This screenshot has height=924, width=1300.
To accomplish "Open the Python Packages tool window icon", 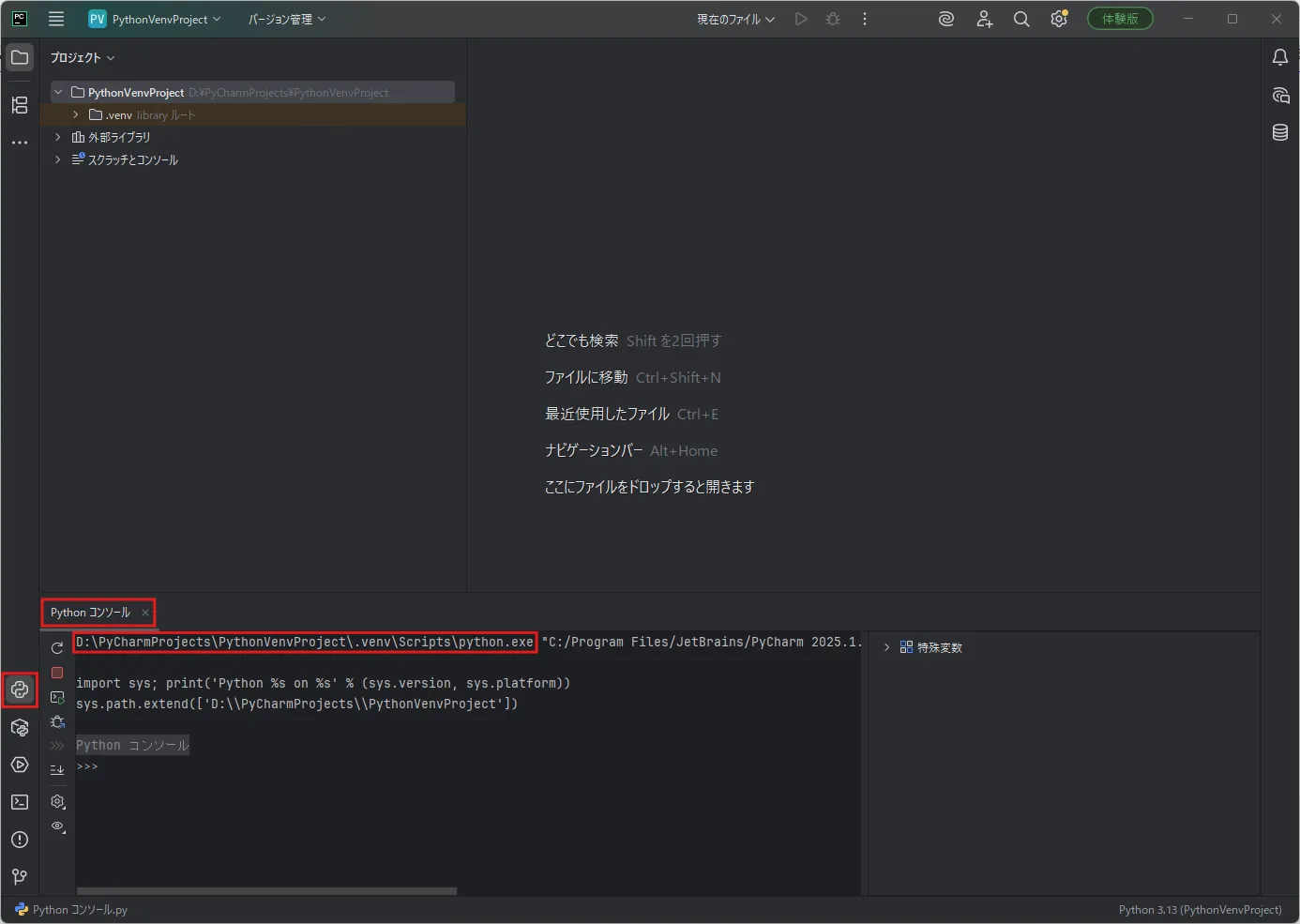I will [x=20, y=727].
